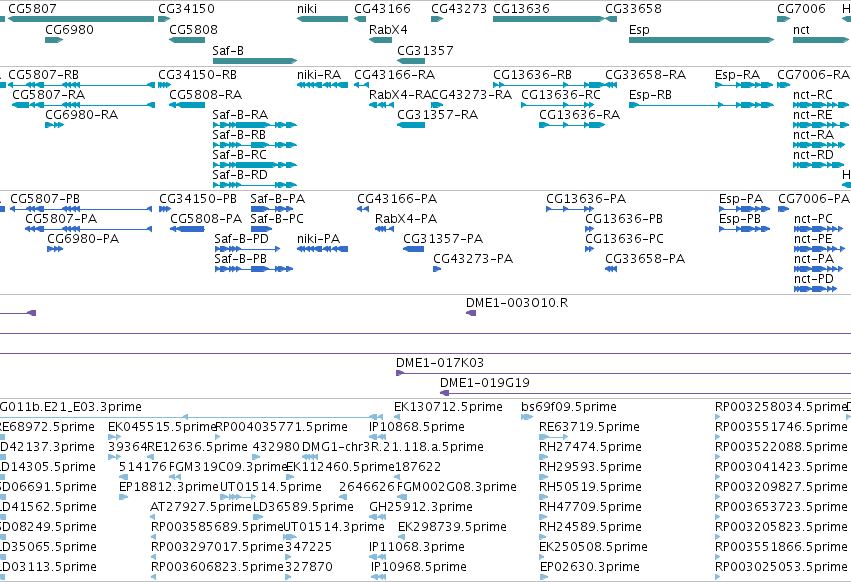Click transcript CG5808-RA
The width and height of the screenshot is (851, 582).
(187, 105)
